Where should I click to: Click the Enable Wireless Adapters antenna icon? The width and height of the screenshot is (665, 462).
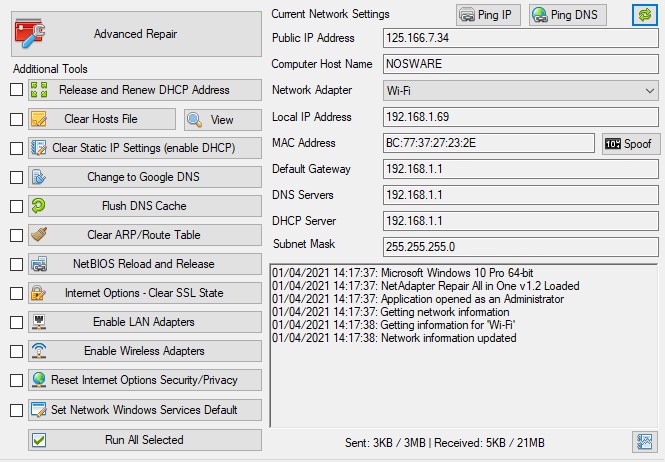click(x=39, y=351)
